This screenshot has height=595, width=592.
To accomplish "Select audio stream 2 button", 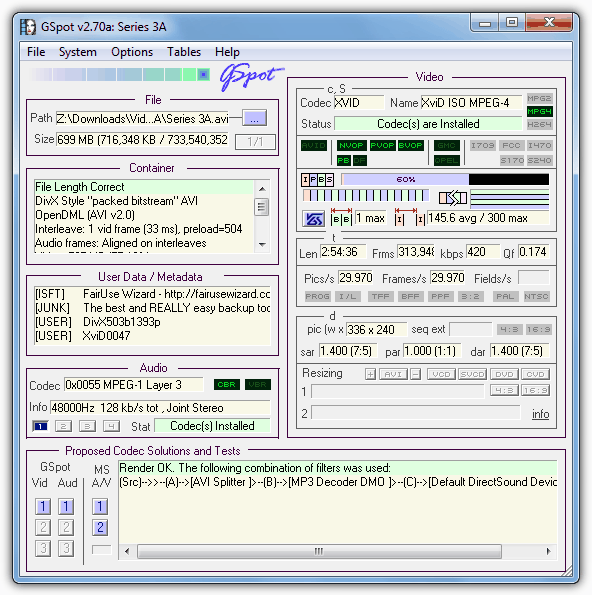I will click(x=63, y=426).
